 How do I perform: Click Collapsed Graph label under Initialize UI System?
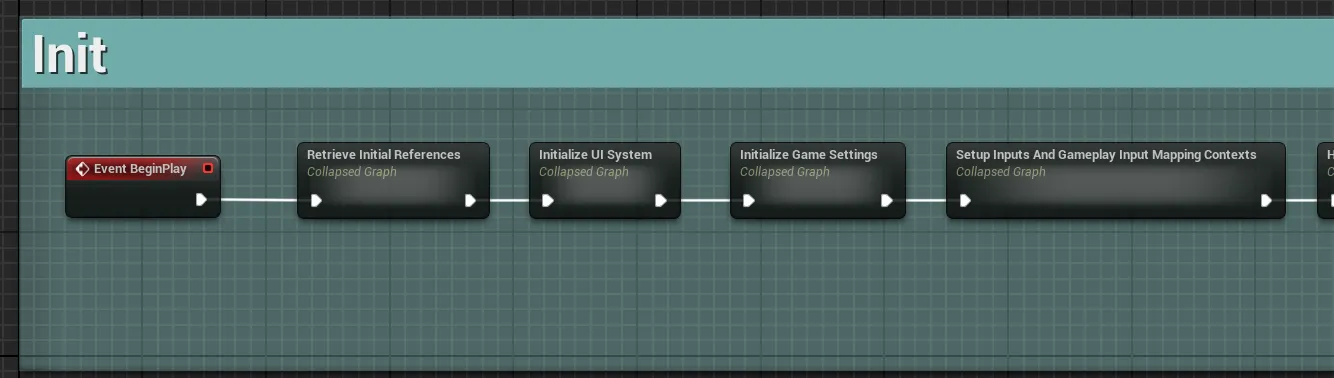[584, 172]
